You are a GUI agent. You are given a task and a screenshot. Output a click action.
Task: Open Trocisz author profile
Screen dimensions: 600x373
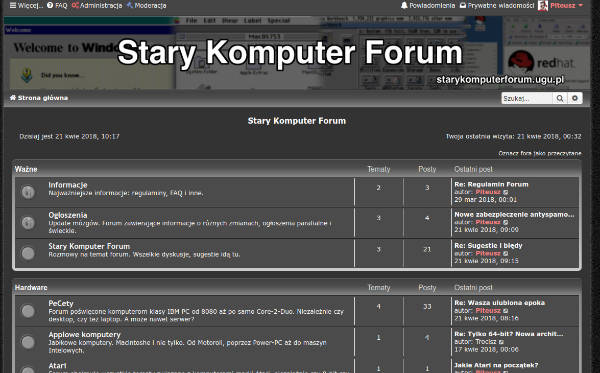point(486,342)
